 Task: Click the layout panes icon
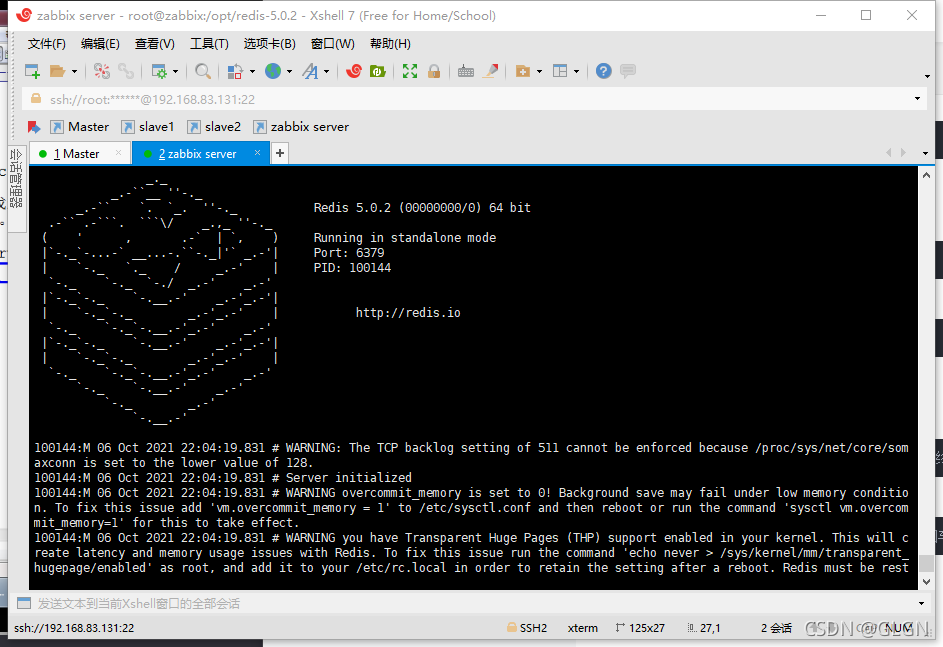click(x=560, y=72)
